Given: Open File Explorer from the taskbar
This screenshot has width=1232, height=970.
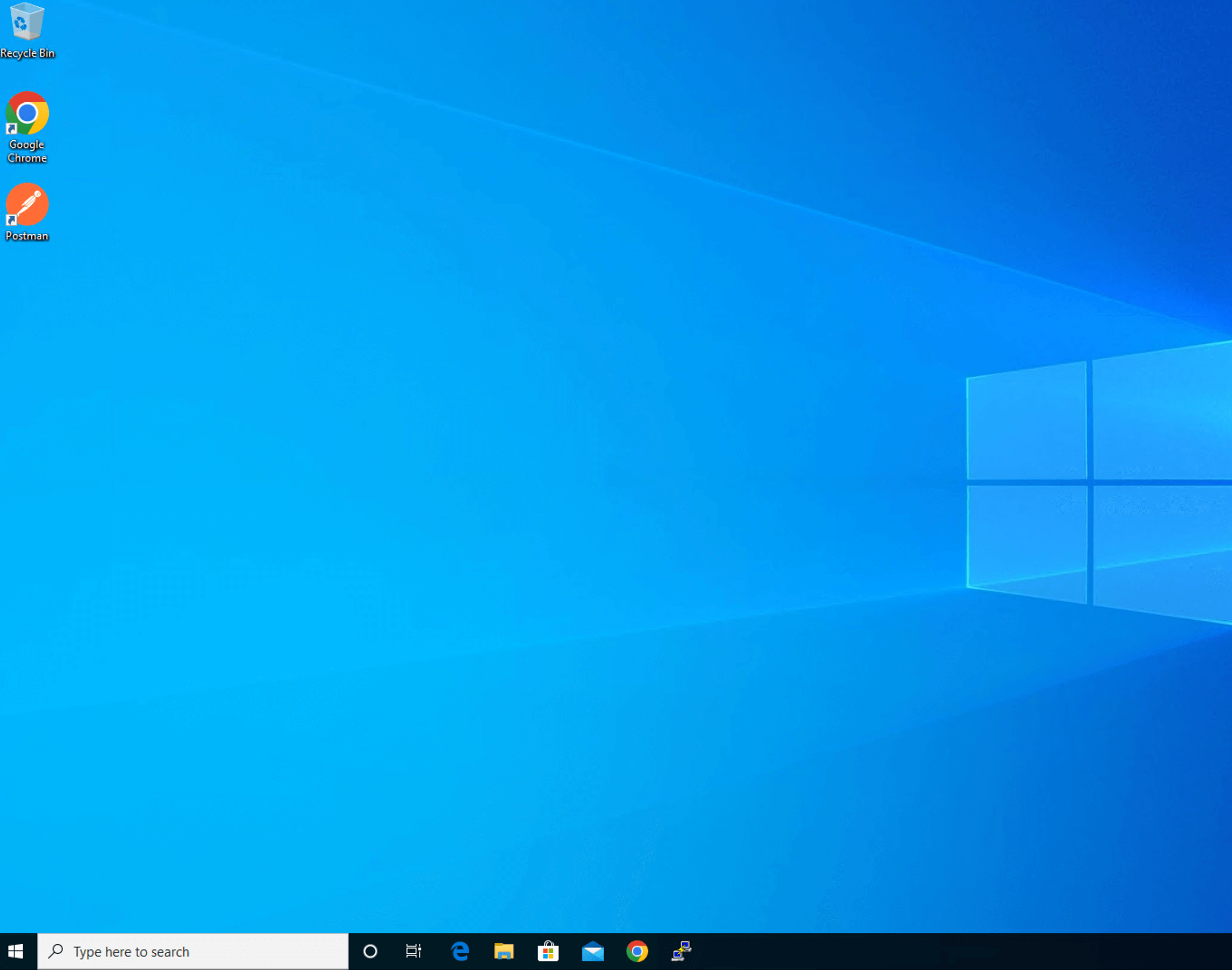Looking at the screenshot, I should click(503, 951).
